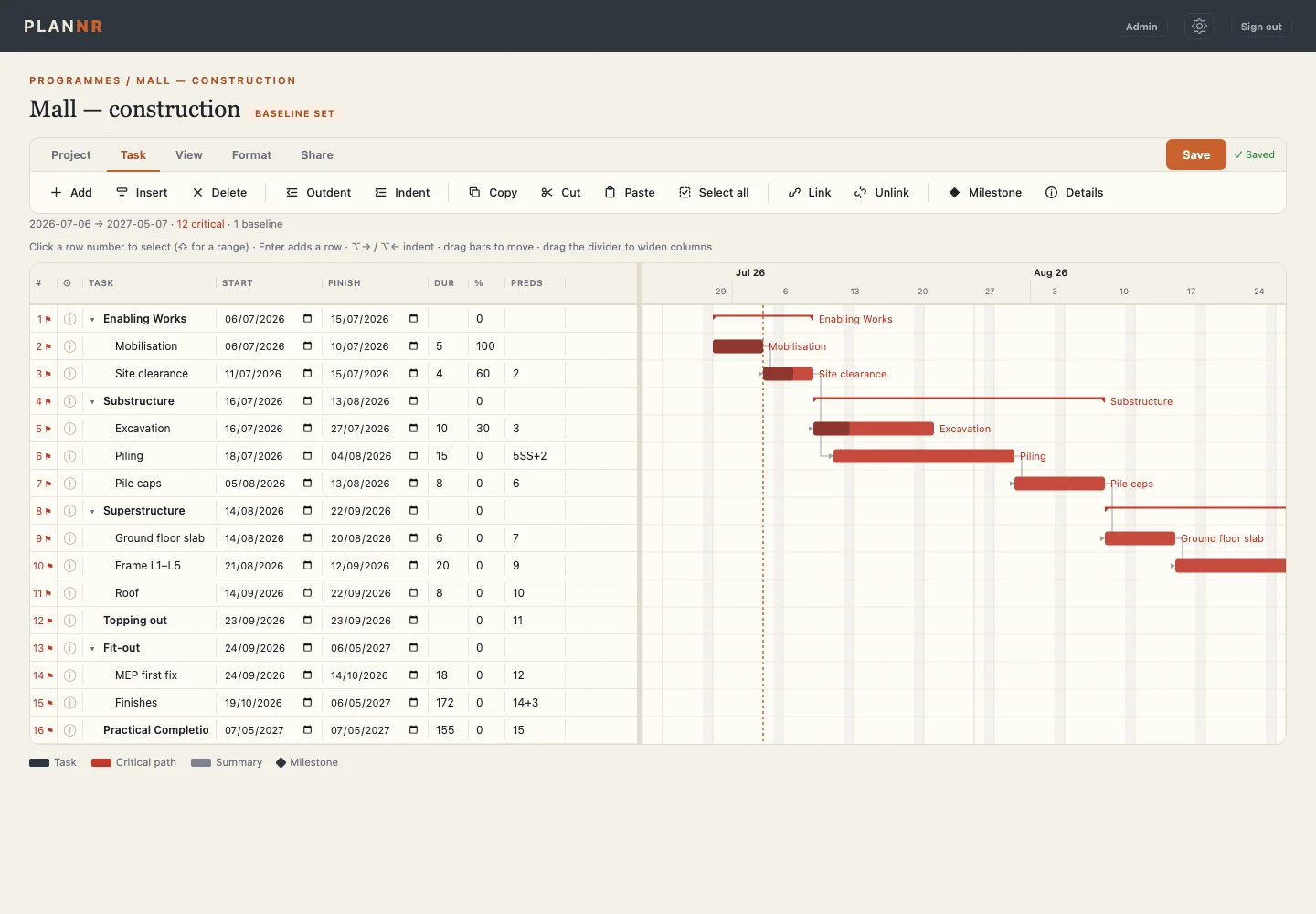Click the Topping out task name

pos(135,621)
